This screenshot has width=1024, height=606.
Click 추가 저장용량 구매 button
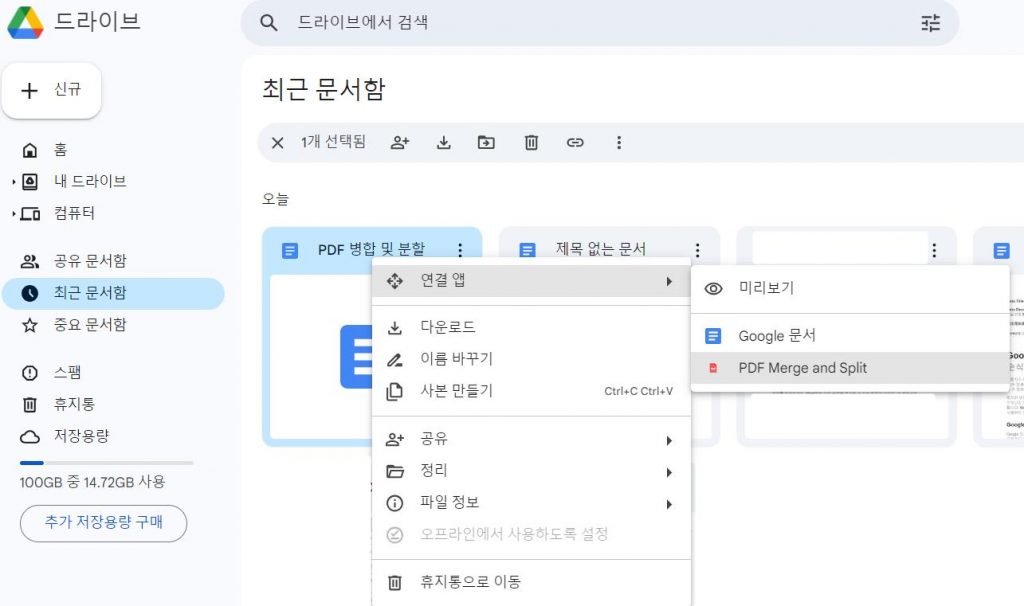(x=103, y=523)
